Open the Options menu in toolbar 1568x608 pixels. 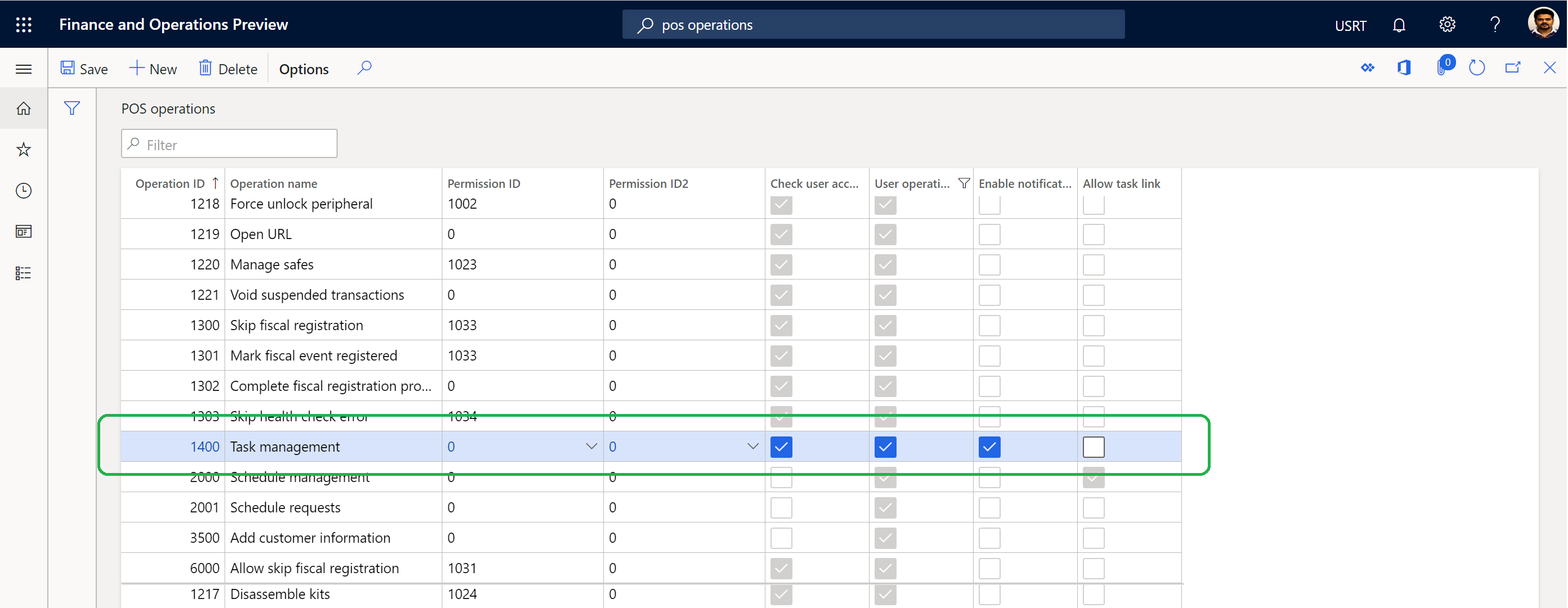pos(304,68)
